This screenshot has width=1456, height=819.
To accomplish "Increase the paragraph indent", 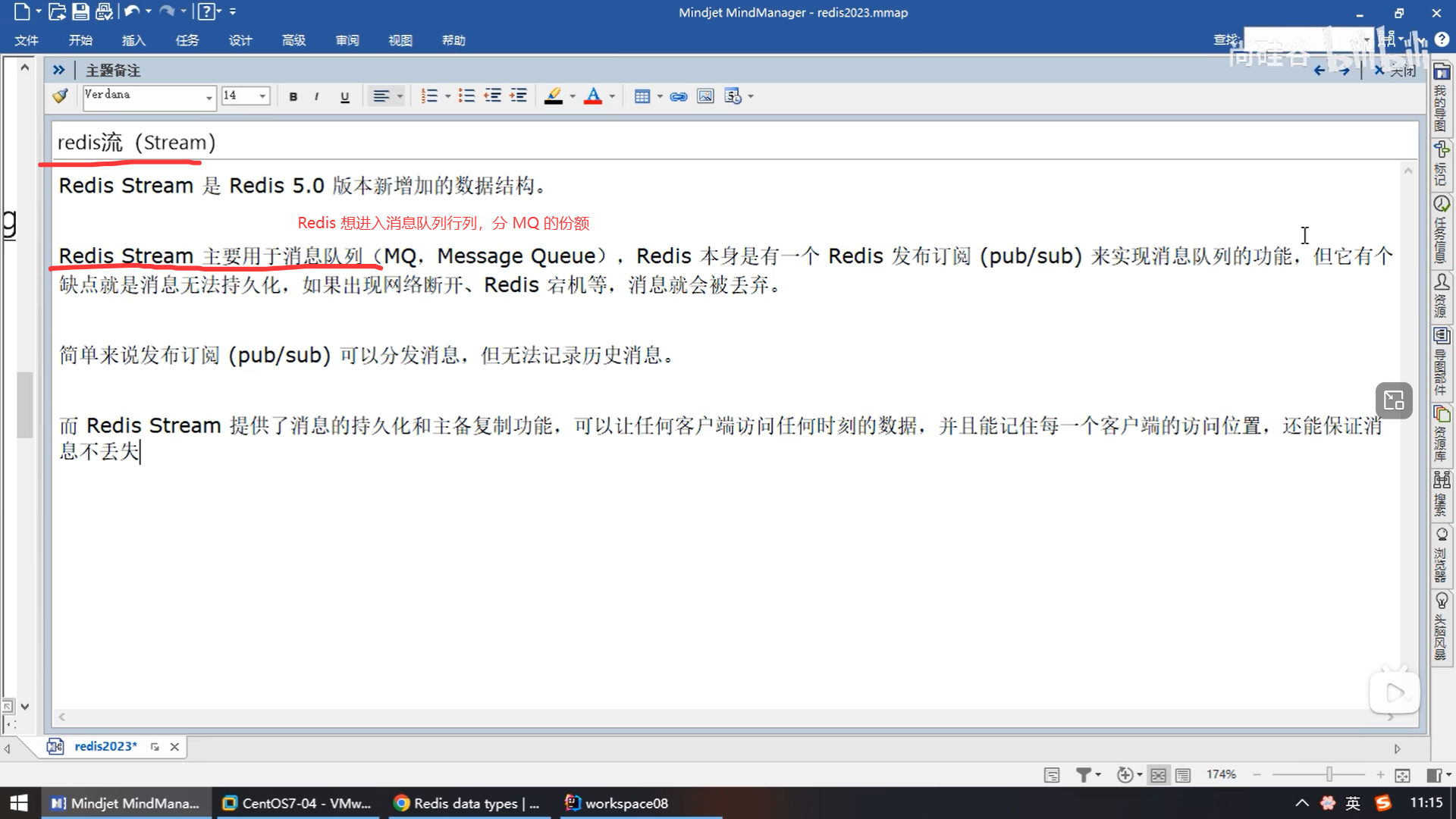I will click(x=519, y=96).
